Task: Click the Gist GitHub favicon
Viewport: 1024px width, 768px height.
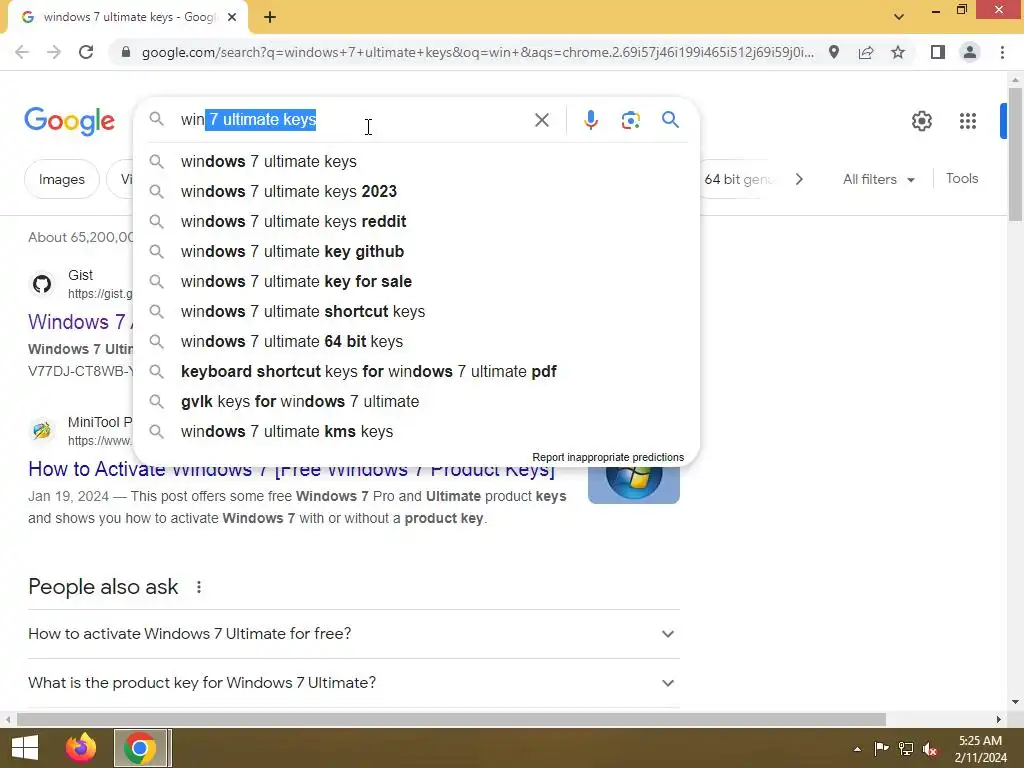Action: pos(42,284)
